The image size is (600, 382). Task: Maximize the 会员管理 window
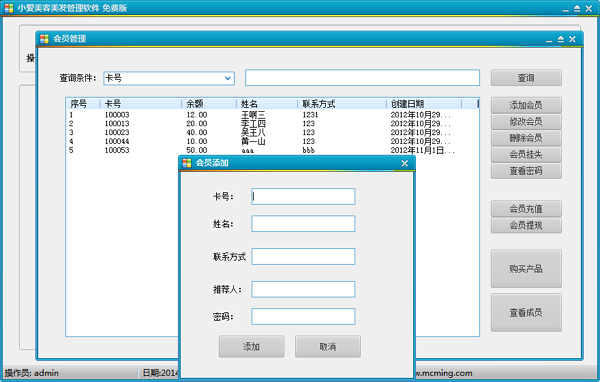(x=561, y=39)
